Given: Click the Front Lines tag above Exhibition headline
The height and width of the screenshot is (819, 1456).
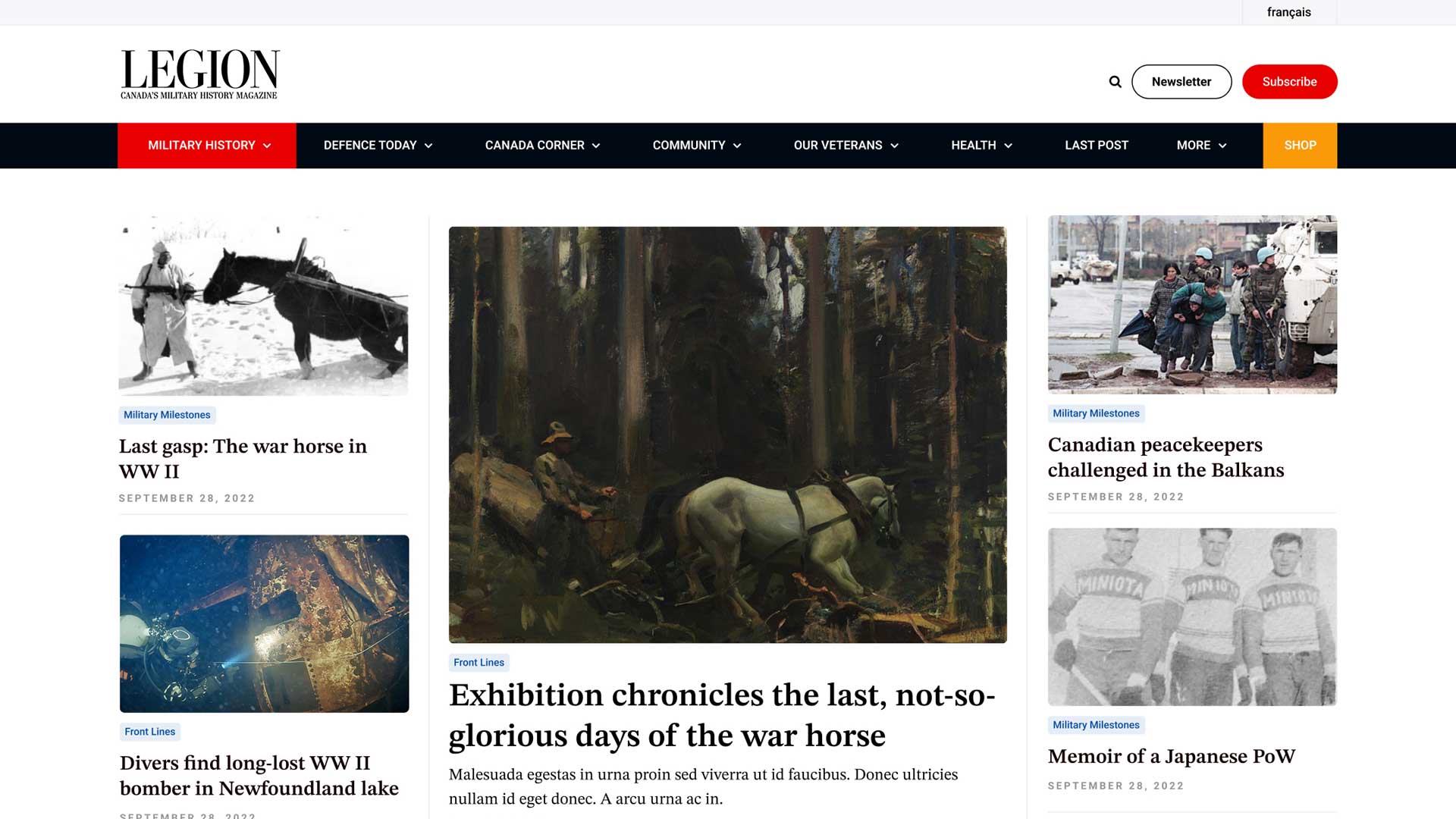Looking at the screenshot, I should tap(479, 663).
